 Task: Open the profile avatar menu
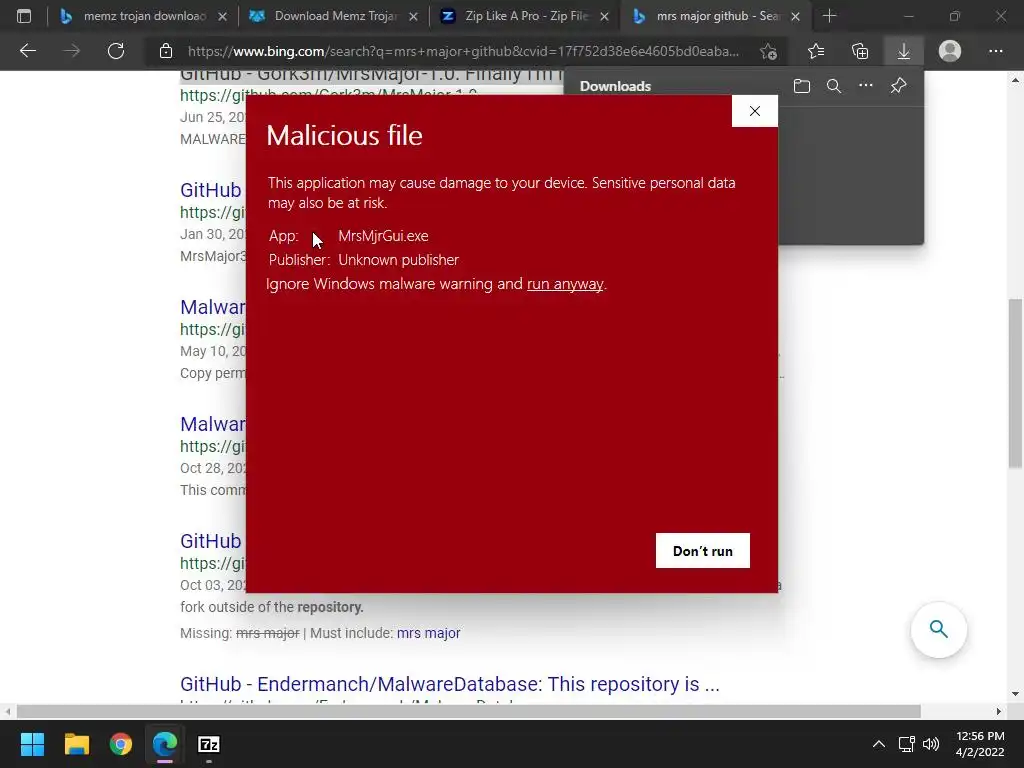[950, 51]
